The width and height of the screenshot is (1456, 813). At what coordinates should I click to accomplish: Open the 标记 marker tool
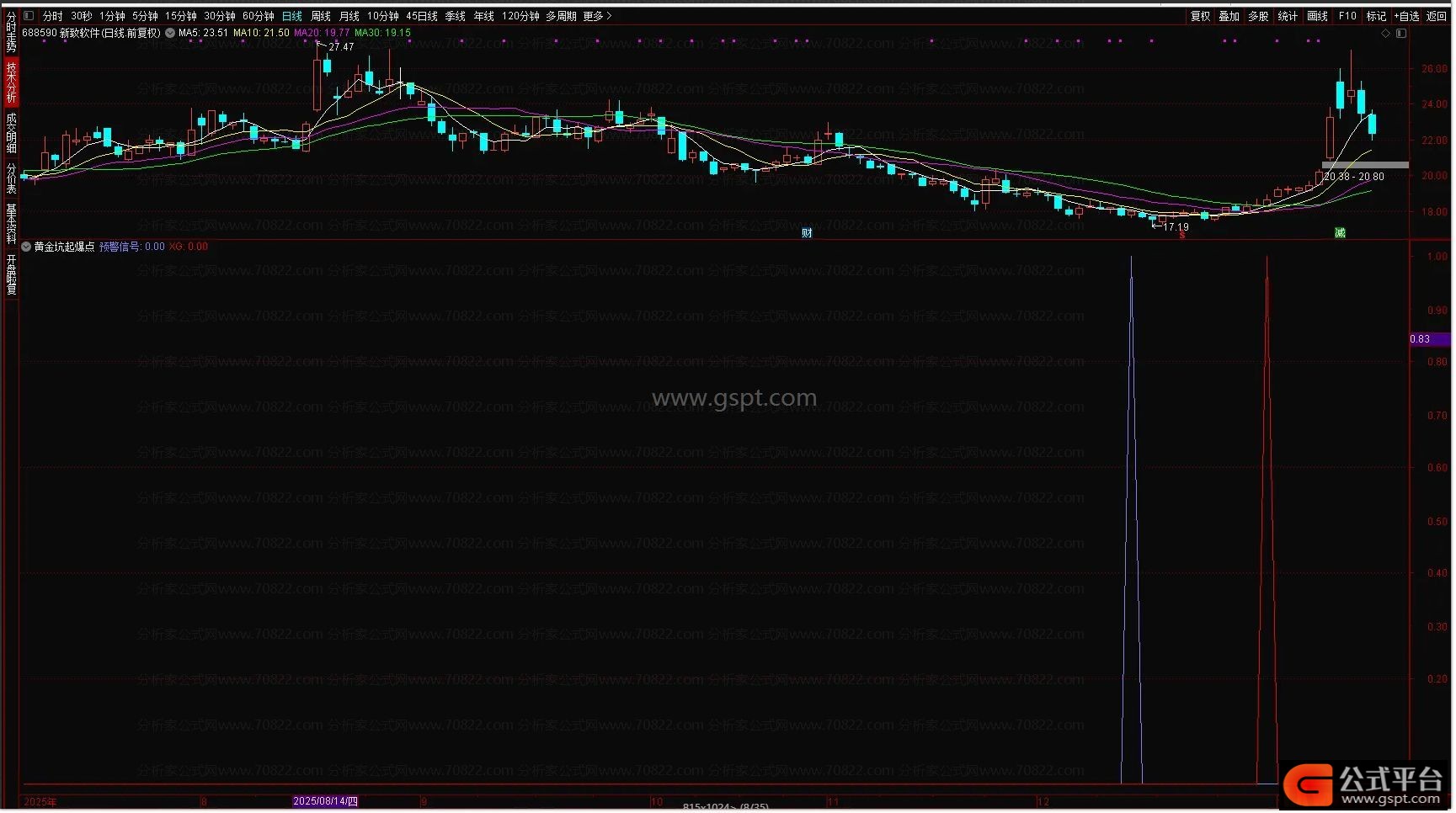click(1376, 16)
